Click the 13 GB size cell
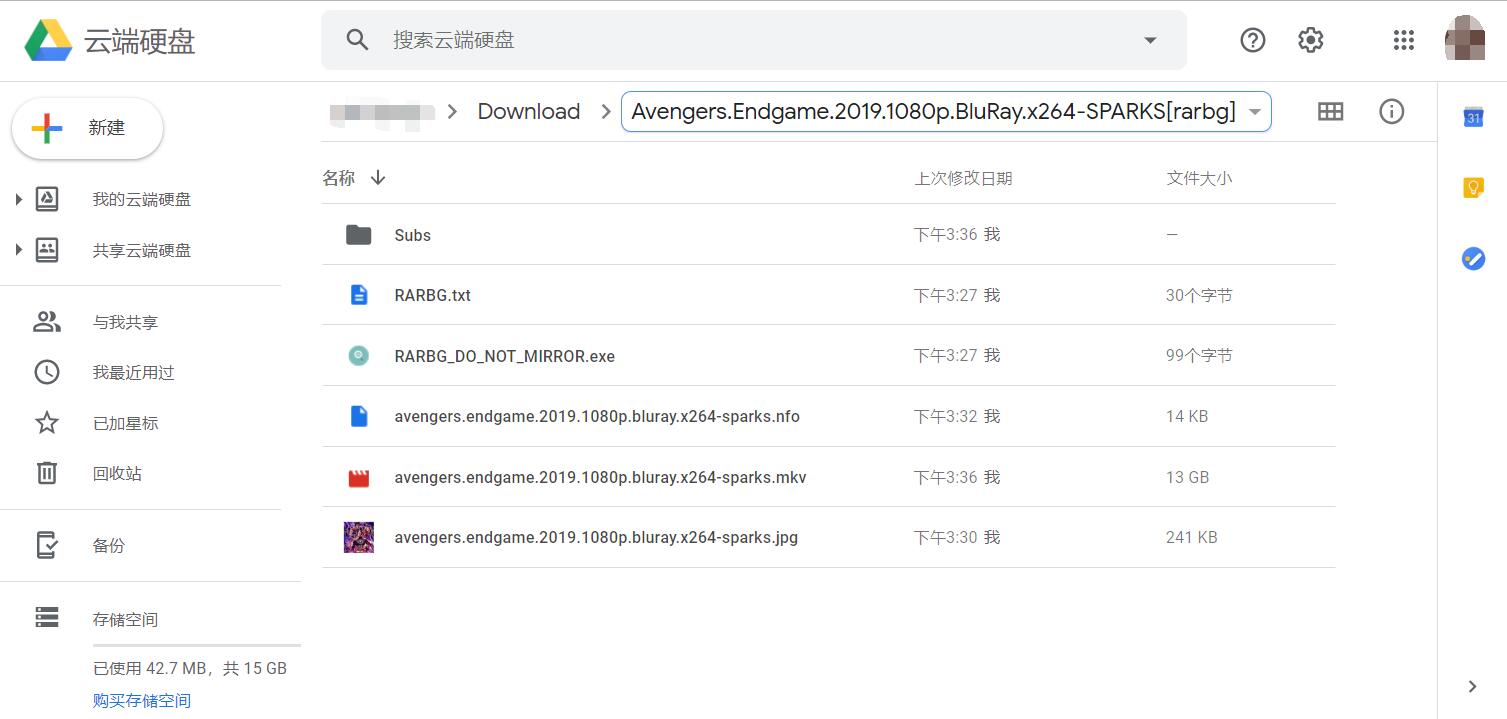The height and width of the screenshot is (719, 1507). [x=1188, y=477]
